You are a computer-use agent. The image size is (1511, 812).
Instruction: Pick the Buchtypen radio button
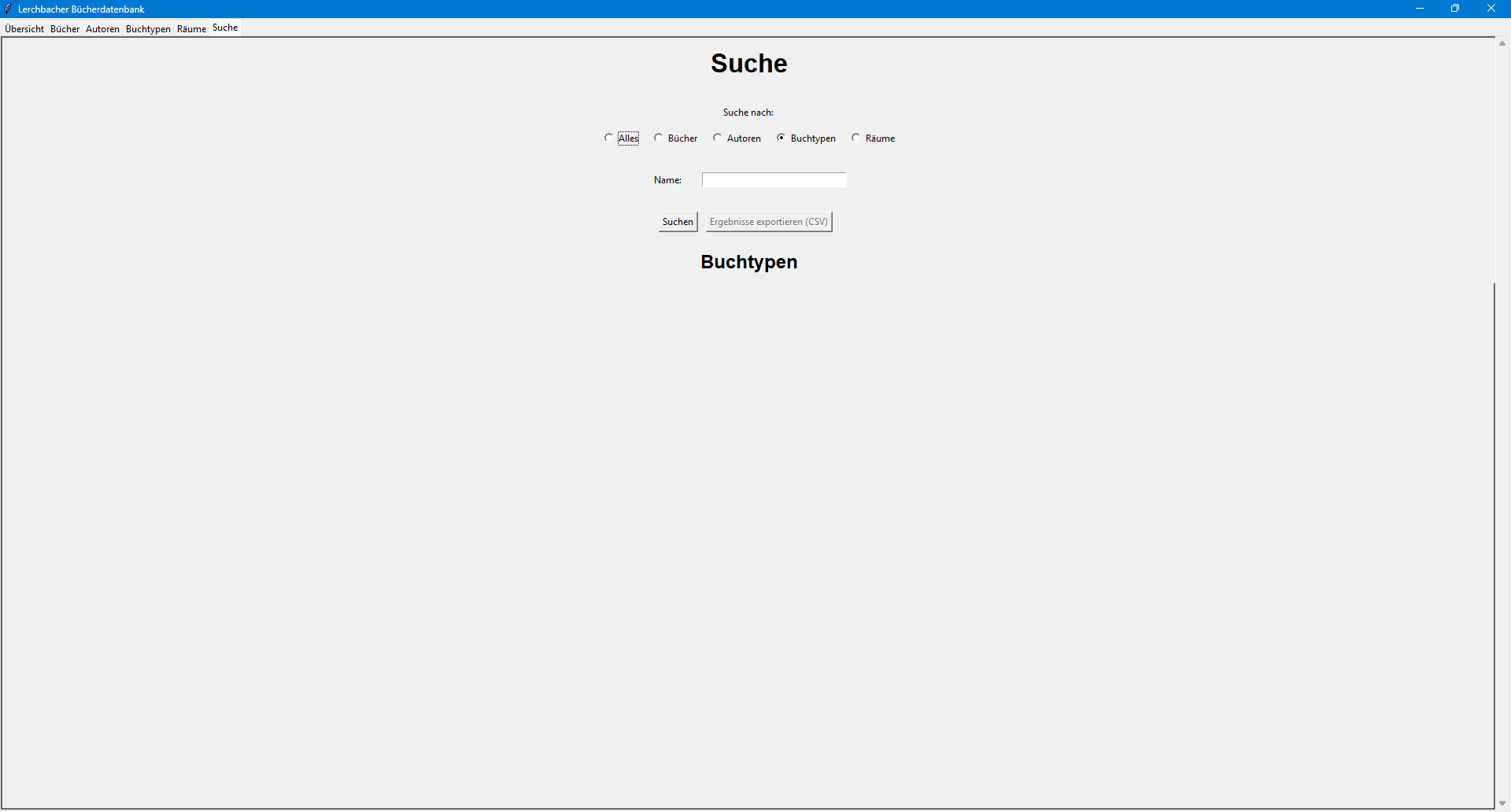point(781,138)
